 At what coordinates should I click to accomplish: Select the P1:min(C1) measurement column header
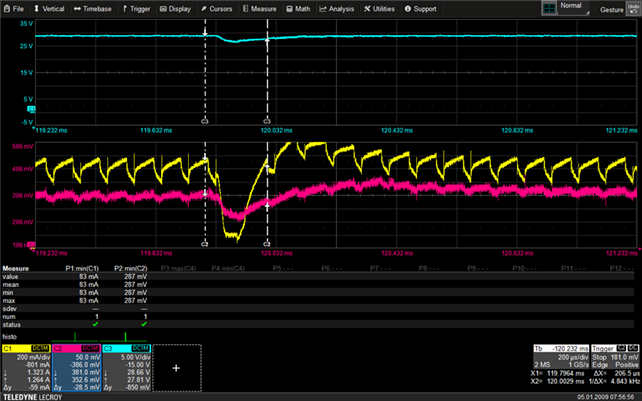[x=82, y=269]
